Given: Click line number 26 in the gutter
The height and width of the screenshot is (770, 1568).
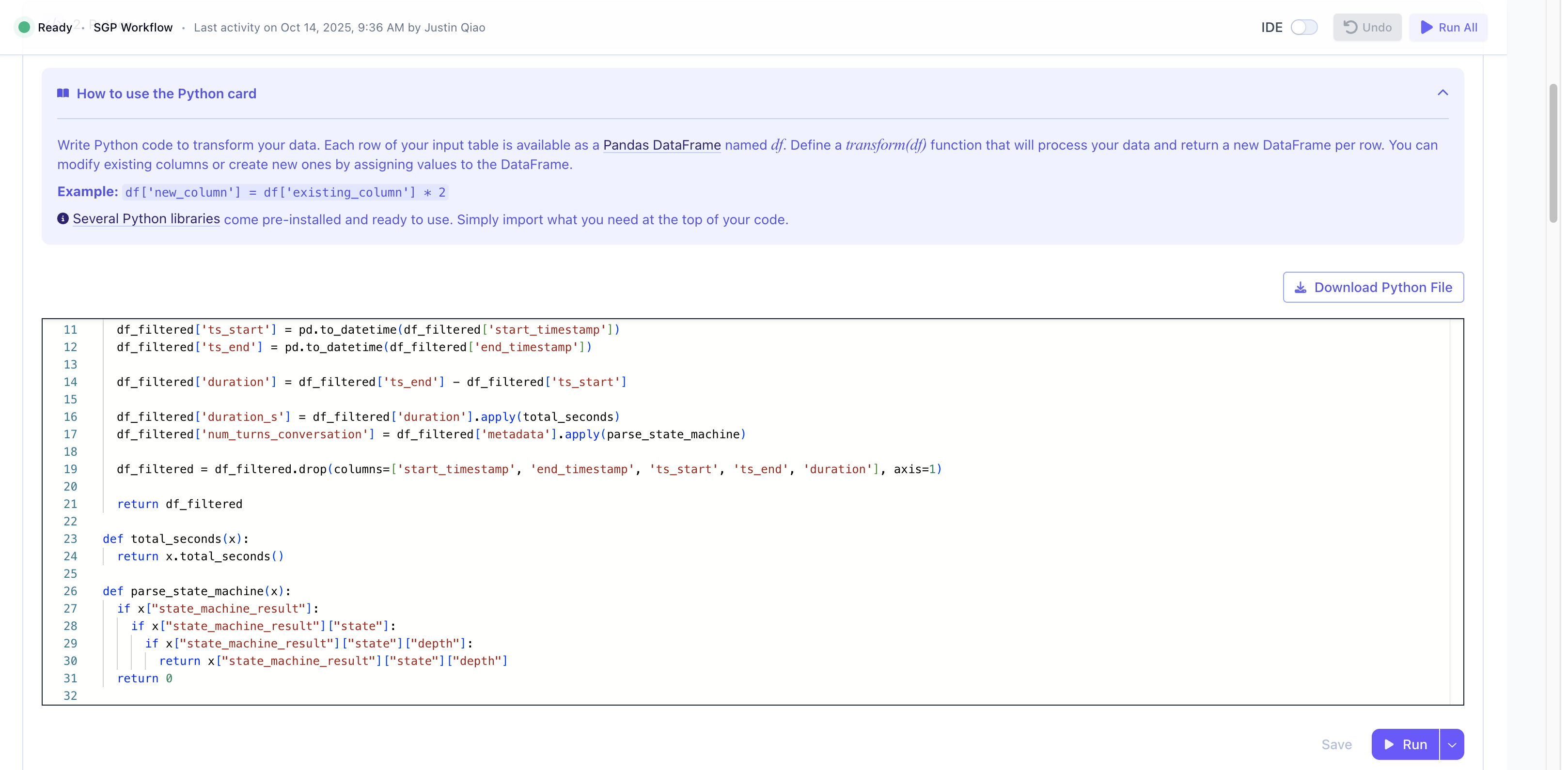Looking at the screenshot, I should click(70, 591).
